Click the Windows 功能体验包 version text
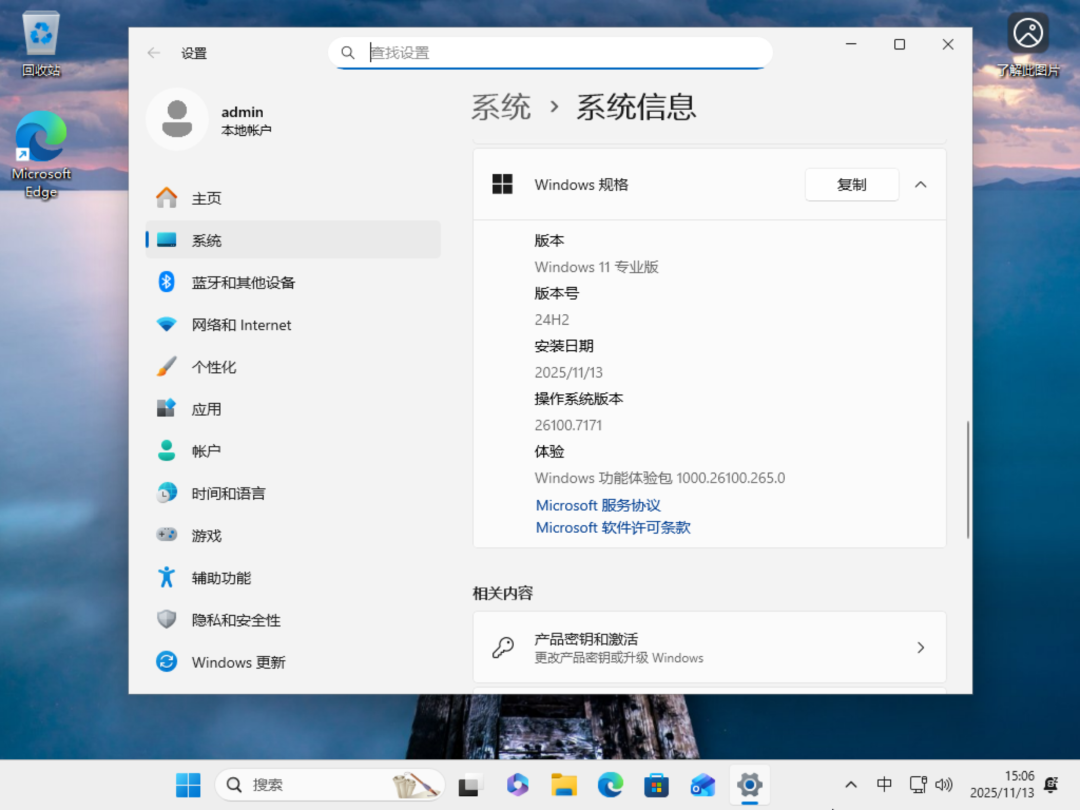The height and width of the screenshot is (810, 1080). [660, 478]
